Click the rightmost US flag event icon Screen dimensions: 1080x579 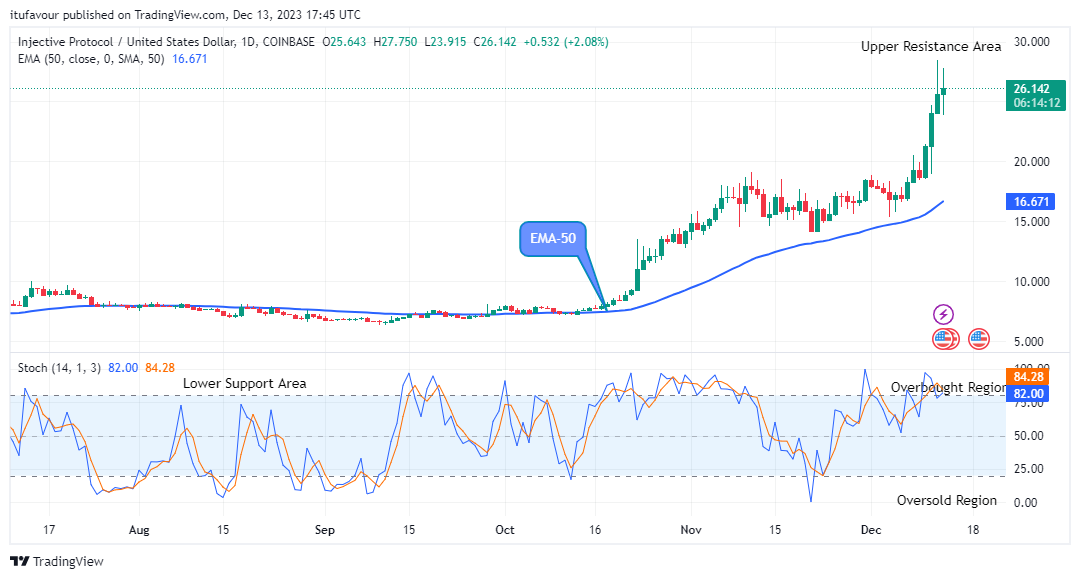[x=979, y=339]
